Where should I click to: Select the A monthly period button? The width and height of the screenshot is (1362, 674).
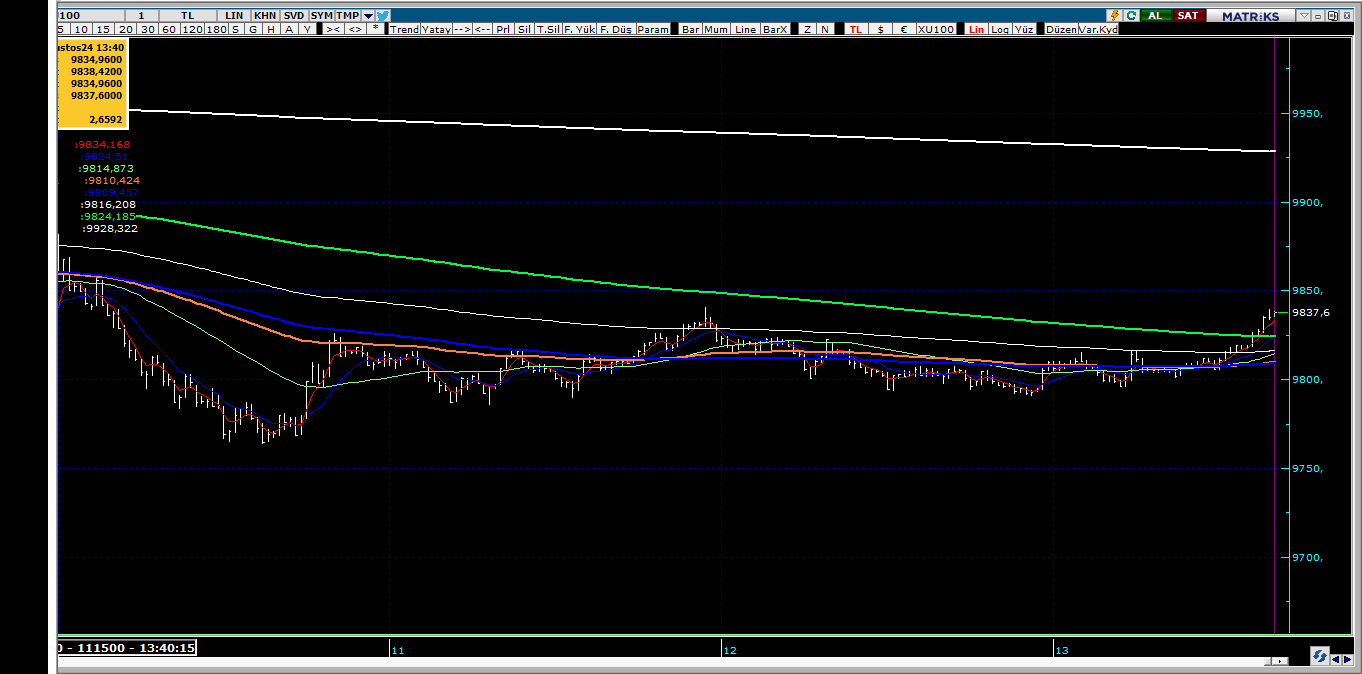pos(289,29)
